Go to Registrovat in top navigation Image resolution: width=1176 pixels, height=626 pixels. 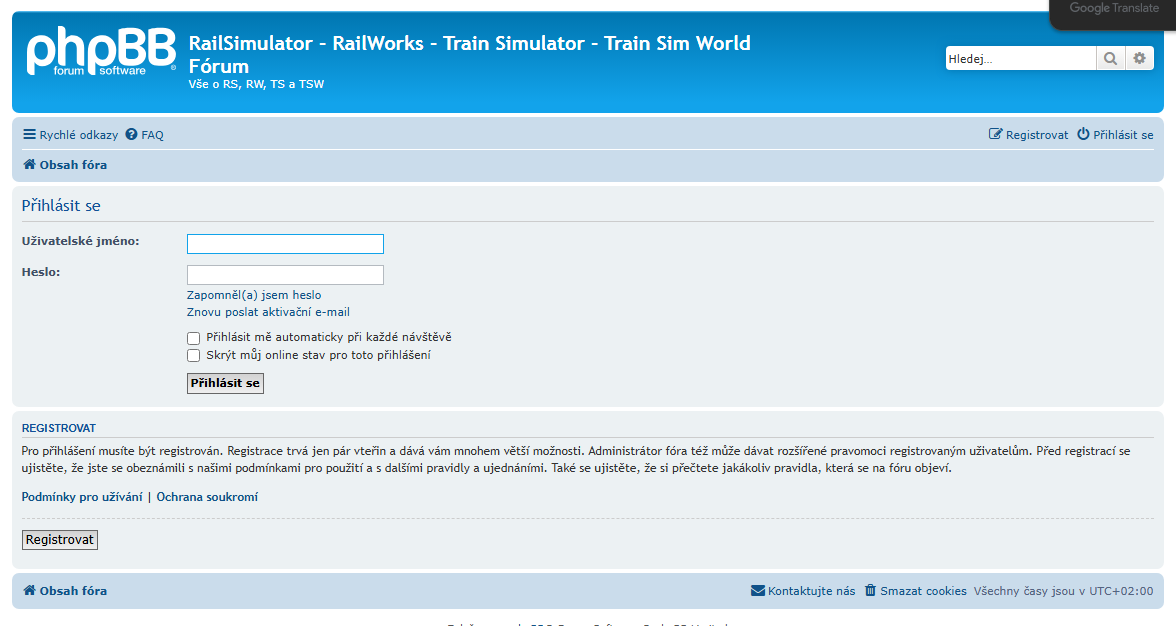[x=1028, y=134]
